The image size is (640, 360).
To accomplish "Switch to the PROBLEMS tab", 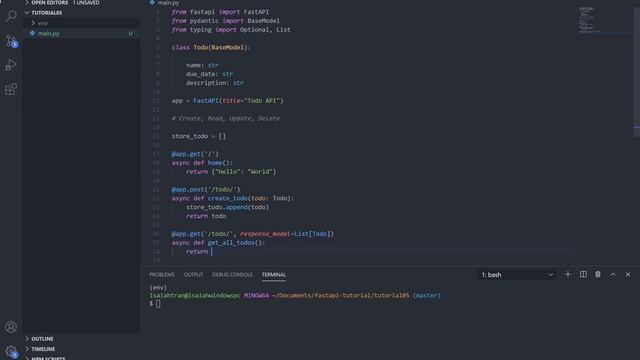I will click(162, 275).
